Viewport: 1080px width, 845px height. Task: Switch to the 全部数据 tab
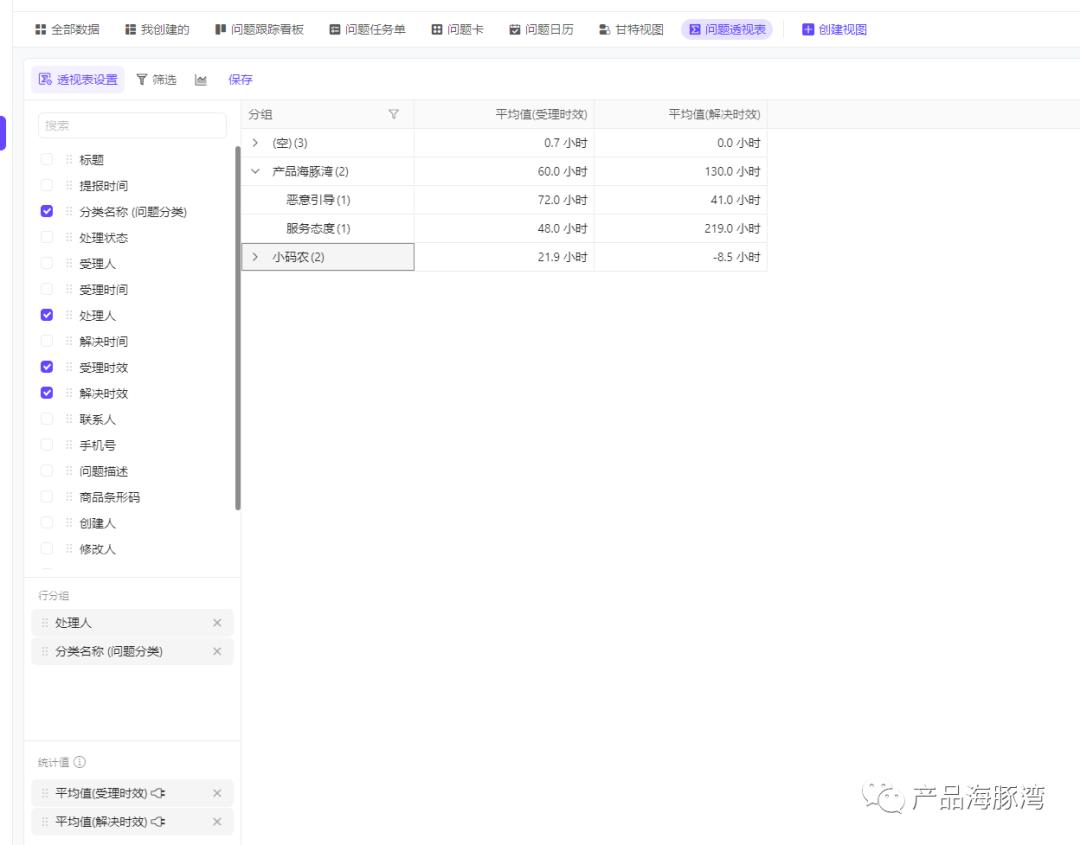click(65, 28)
